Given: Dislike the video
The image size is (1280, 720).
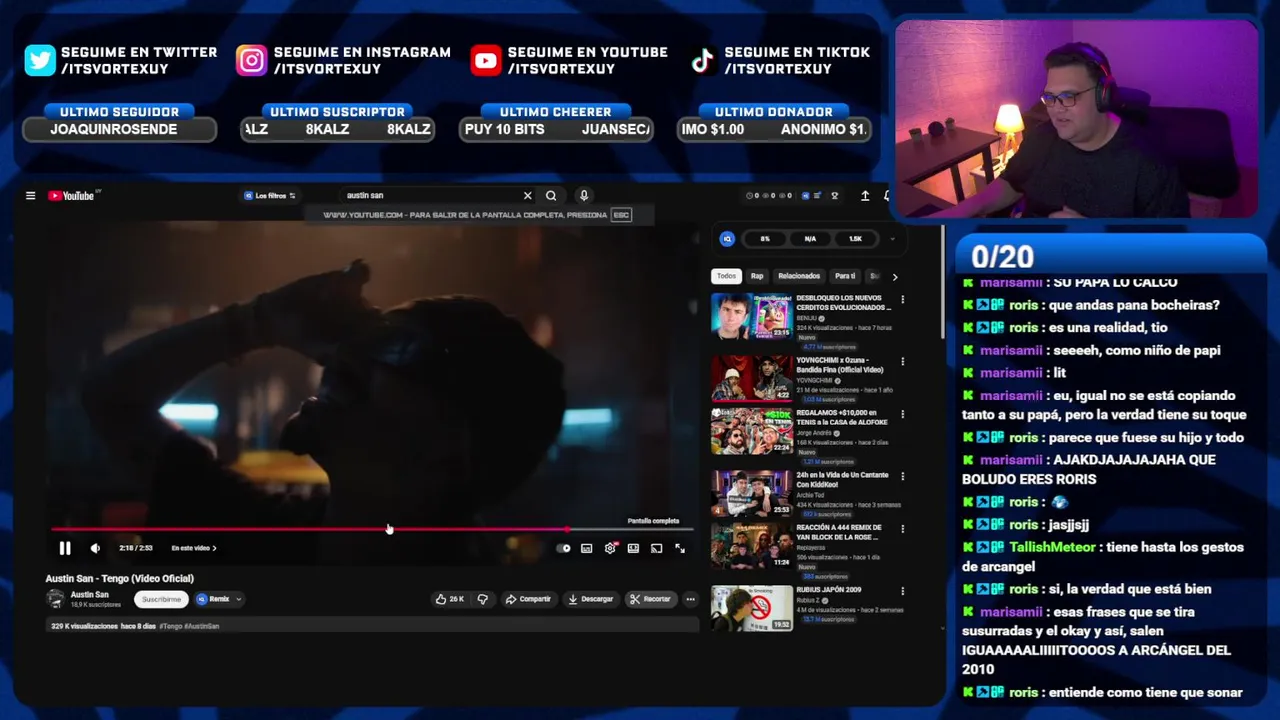Looking at the screenshot, I should (483, 599).
